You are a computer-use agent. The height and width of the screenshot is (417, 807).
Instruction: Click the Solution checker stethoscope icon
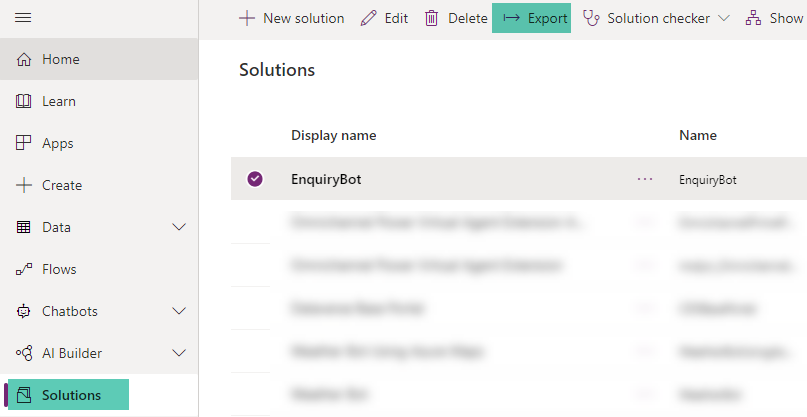coord(591,19)
